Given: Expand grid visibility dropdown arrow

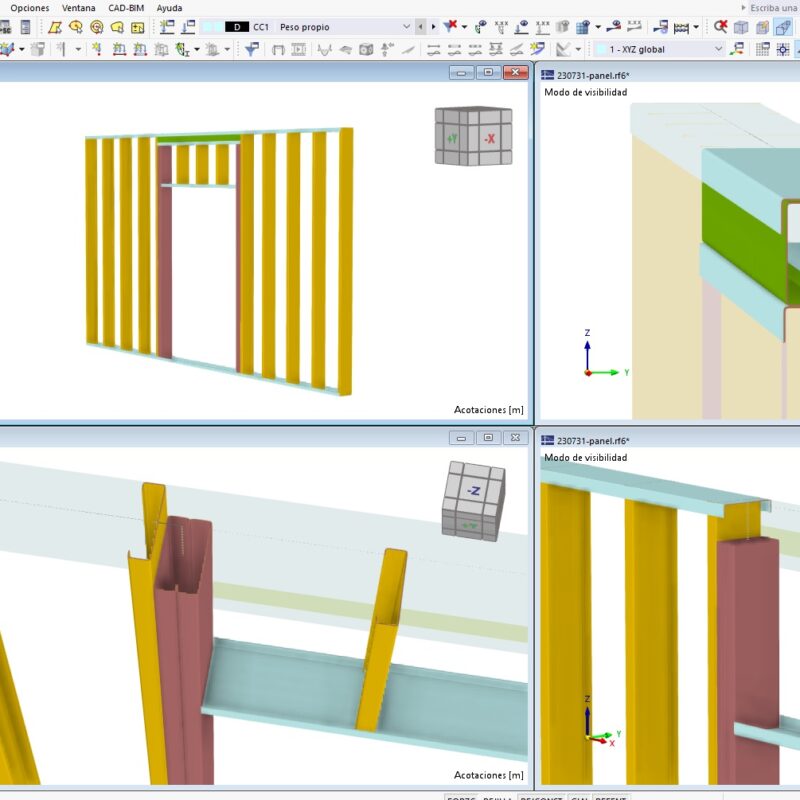Looking at the screenshot, I should click(x=598, y=27).
